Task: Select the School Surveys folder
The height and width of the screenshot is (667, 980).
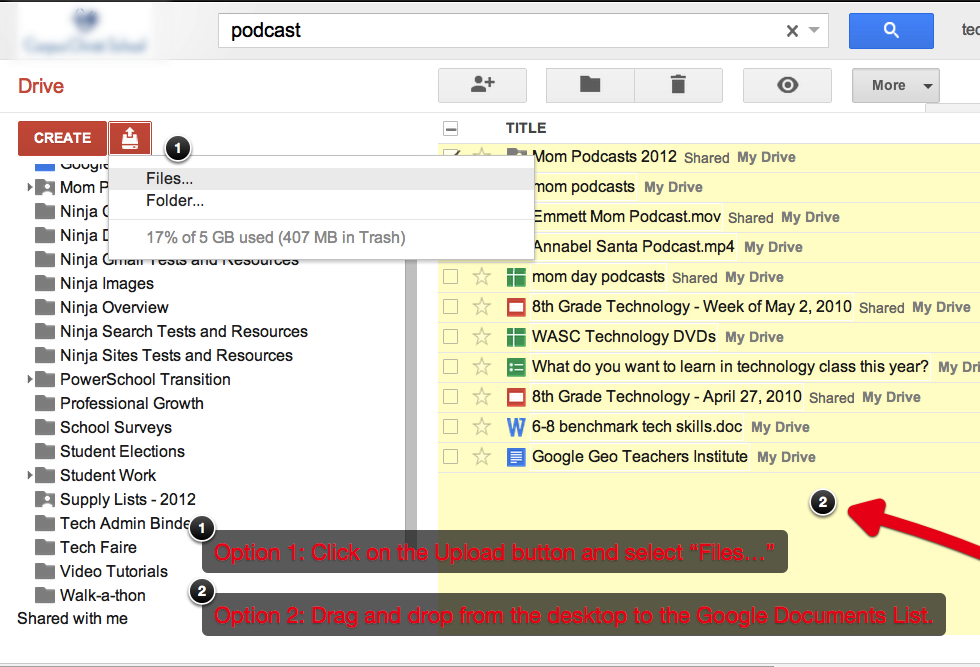Action: click(116, 427)
